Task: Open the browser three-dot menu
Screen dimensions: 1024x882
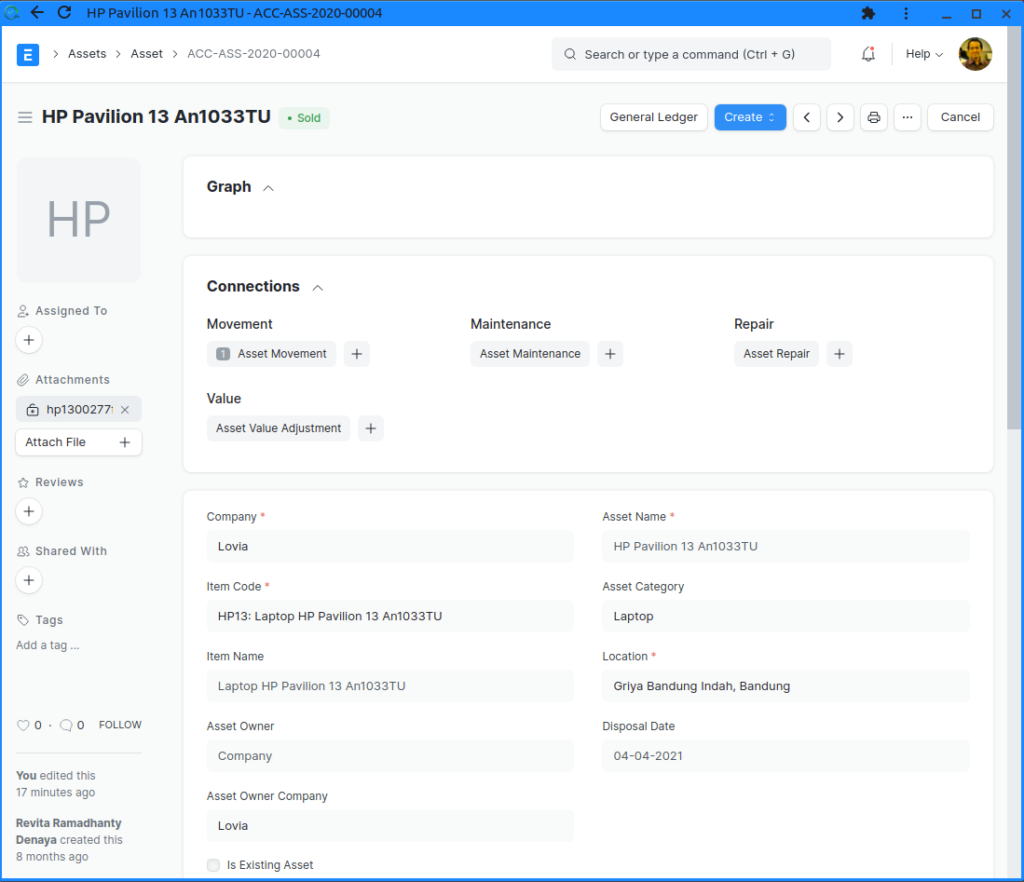Action: (906, 13)
